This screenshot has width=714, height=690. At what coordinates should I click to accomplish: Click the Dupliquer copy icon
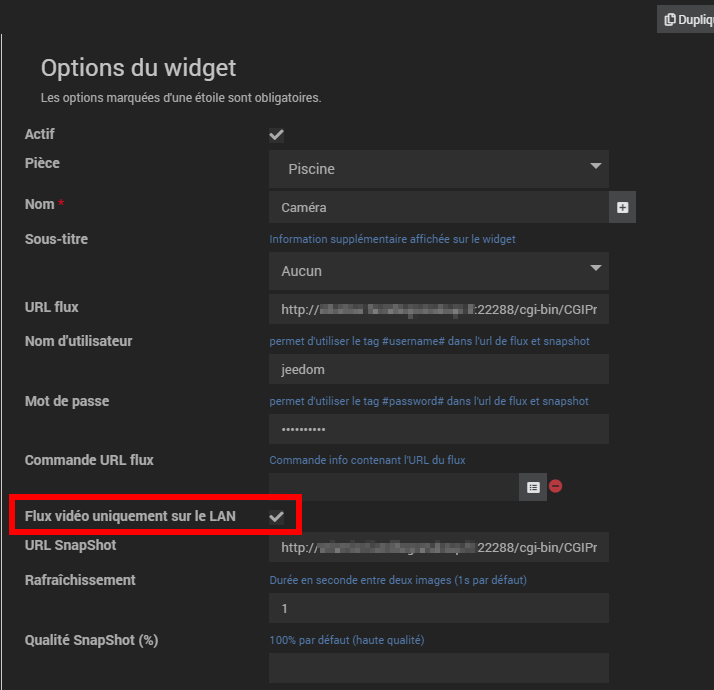[670, 19]
